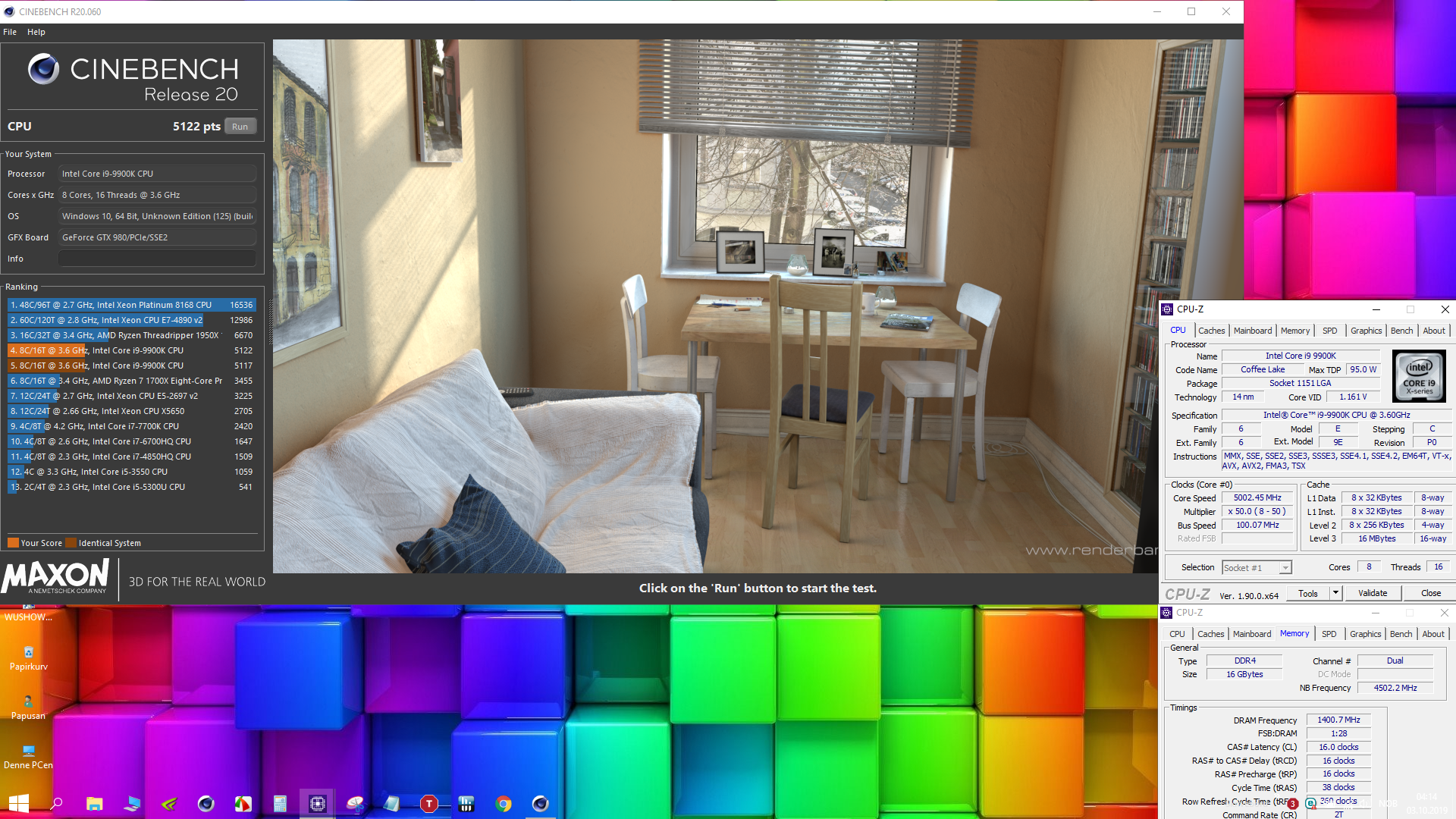The height and width of the screenshot is (819, 1456).
Task: Click the Intel Core i9 logo in CPU-Z
Action: tap(1420, 376)
